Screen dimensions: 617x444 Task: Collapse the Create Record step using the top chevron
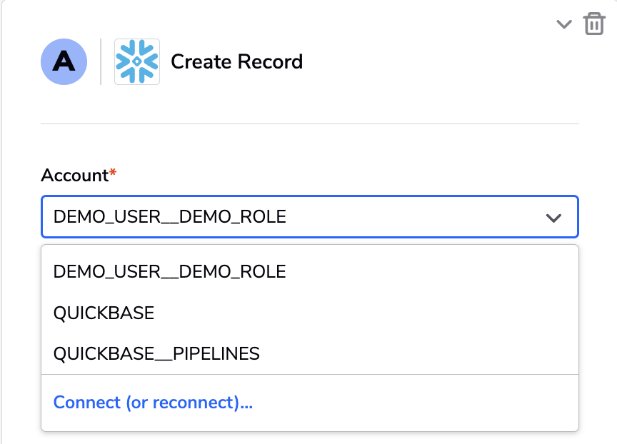(x=564, y=24)
